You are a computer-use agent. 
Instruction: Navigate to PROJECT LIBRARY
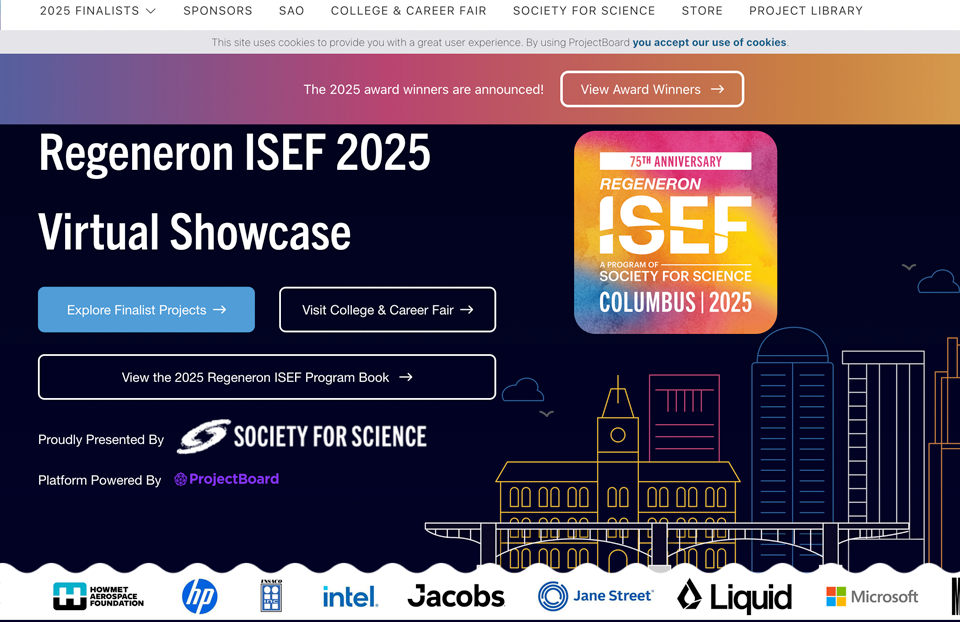tap(806, 11)
